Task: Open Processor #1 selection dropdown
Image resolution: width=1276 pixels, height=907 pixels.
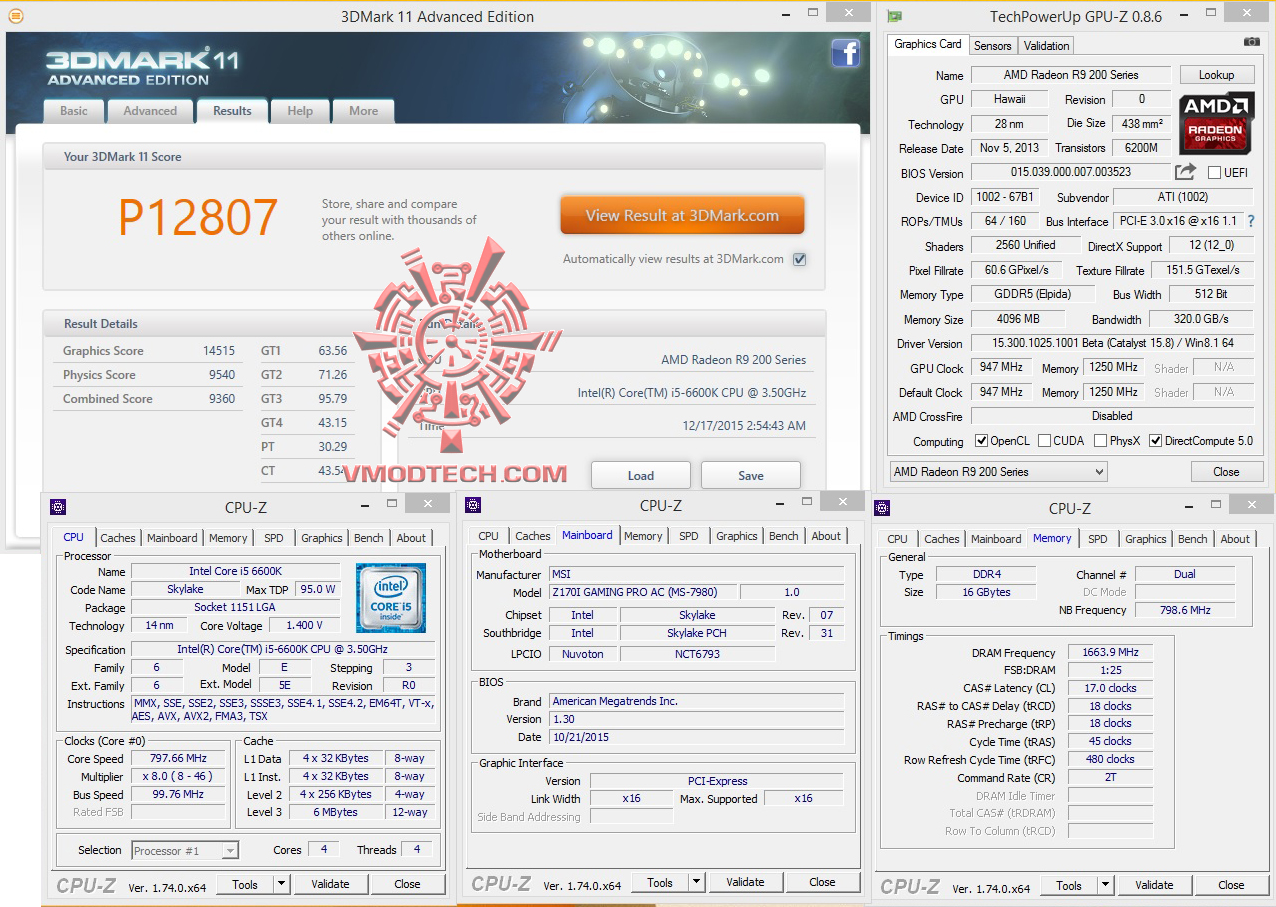Action: pos(185,851)
